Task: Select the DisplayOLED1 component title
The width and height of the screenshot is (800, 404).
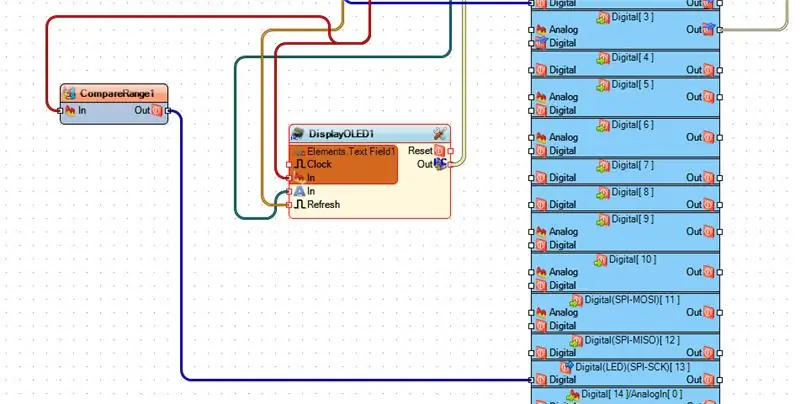Action: pos(341,134)
